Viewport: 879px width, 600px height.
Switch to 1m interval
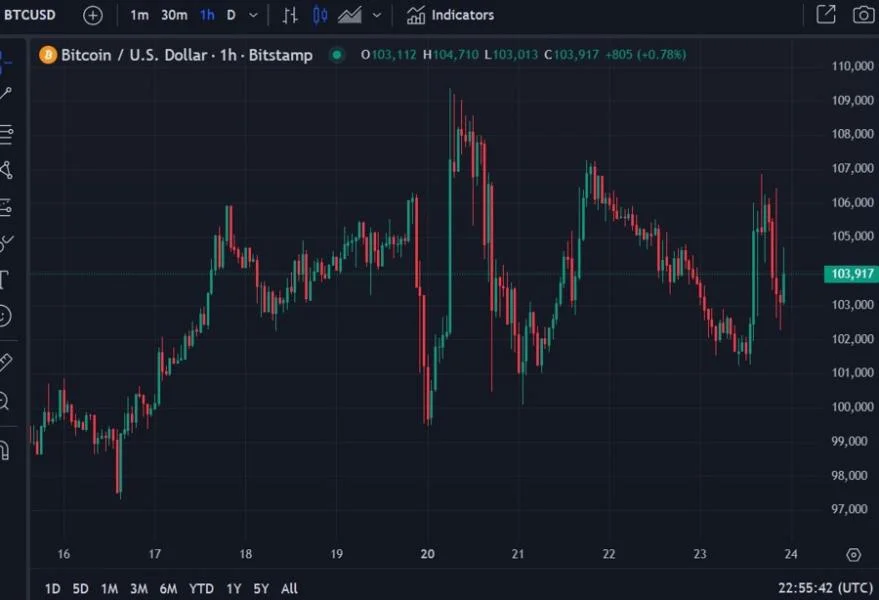[x=140, y=15]
